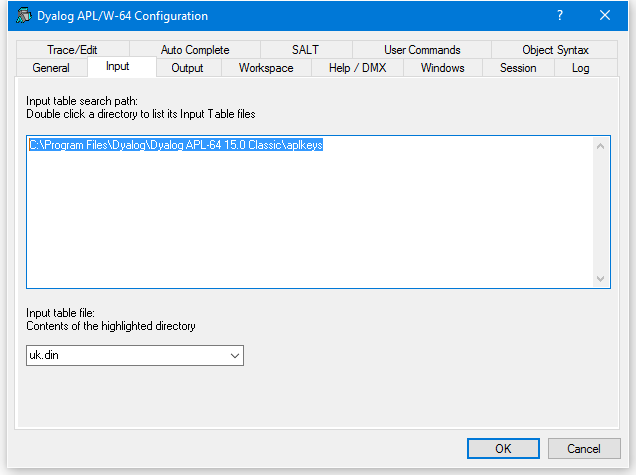The width and height of the screenshot is (636, 475).
Task: Select the Log tab
Action: (x=580, y=68)
